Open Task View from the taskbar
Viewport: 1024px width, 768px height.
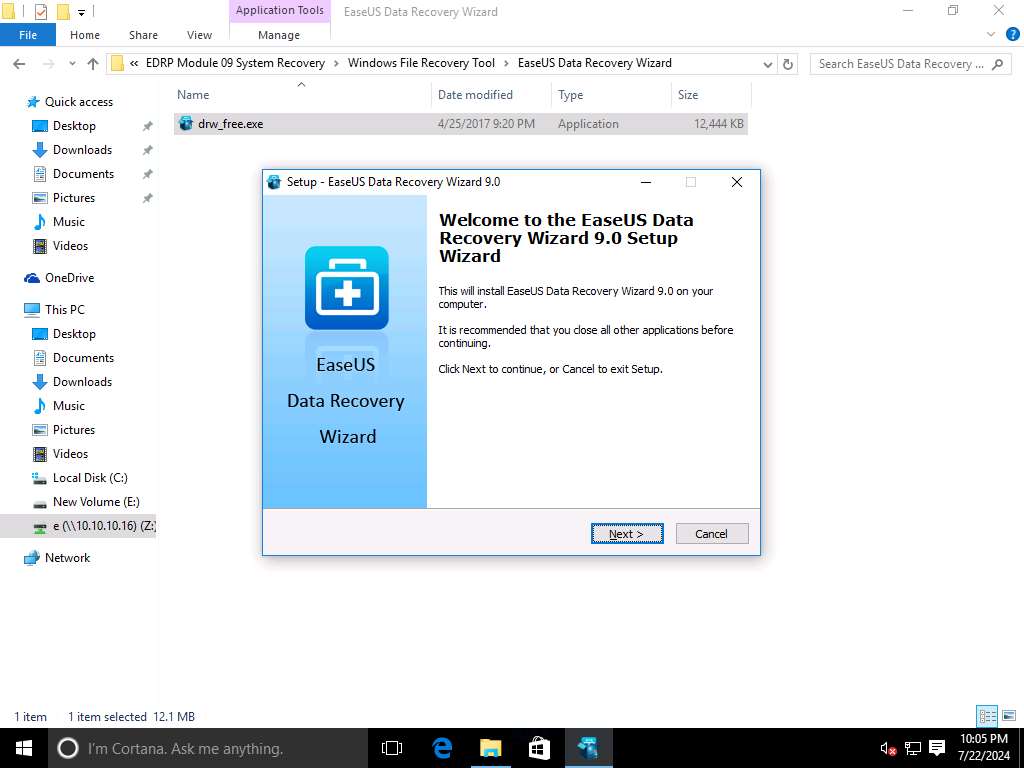[392, 748]
